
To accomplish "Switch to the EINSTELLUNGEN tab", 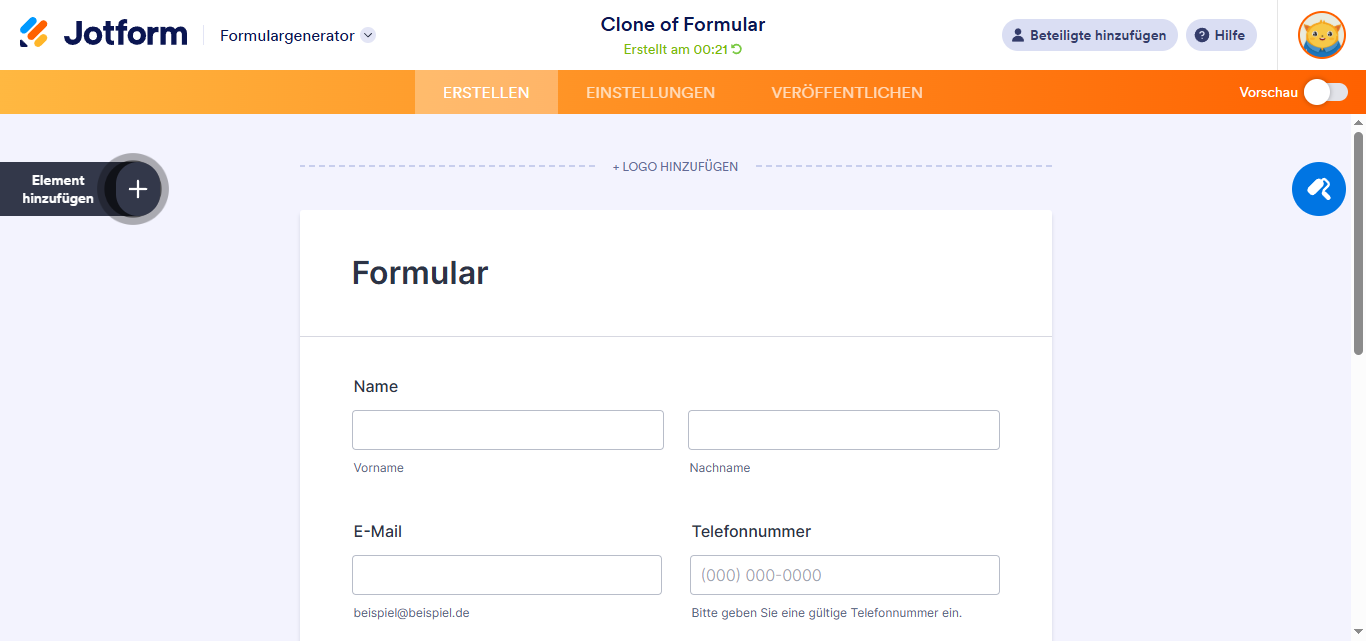I will tap(650, 92).
